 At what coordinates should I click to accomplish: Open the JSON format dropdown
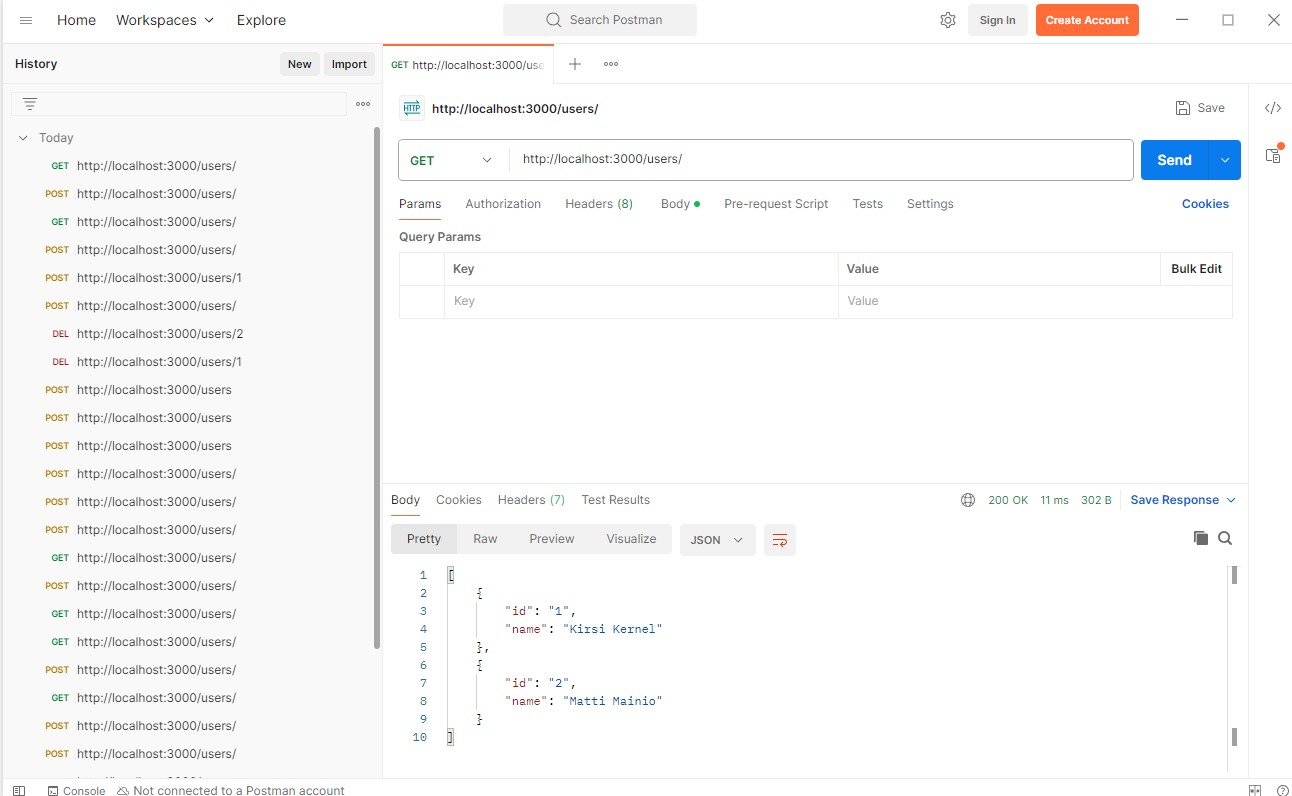pyautogui.click(x=717, y=540)
